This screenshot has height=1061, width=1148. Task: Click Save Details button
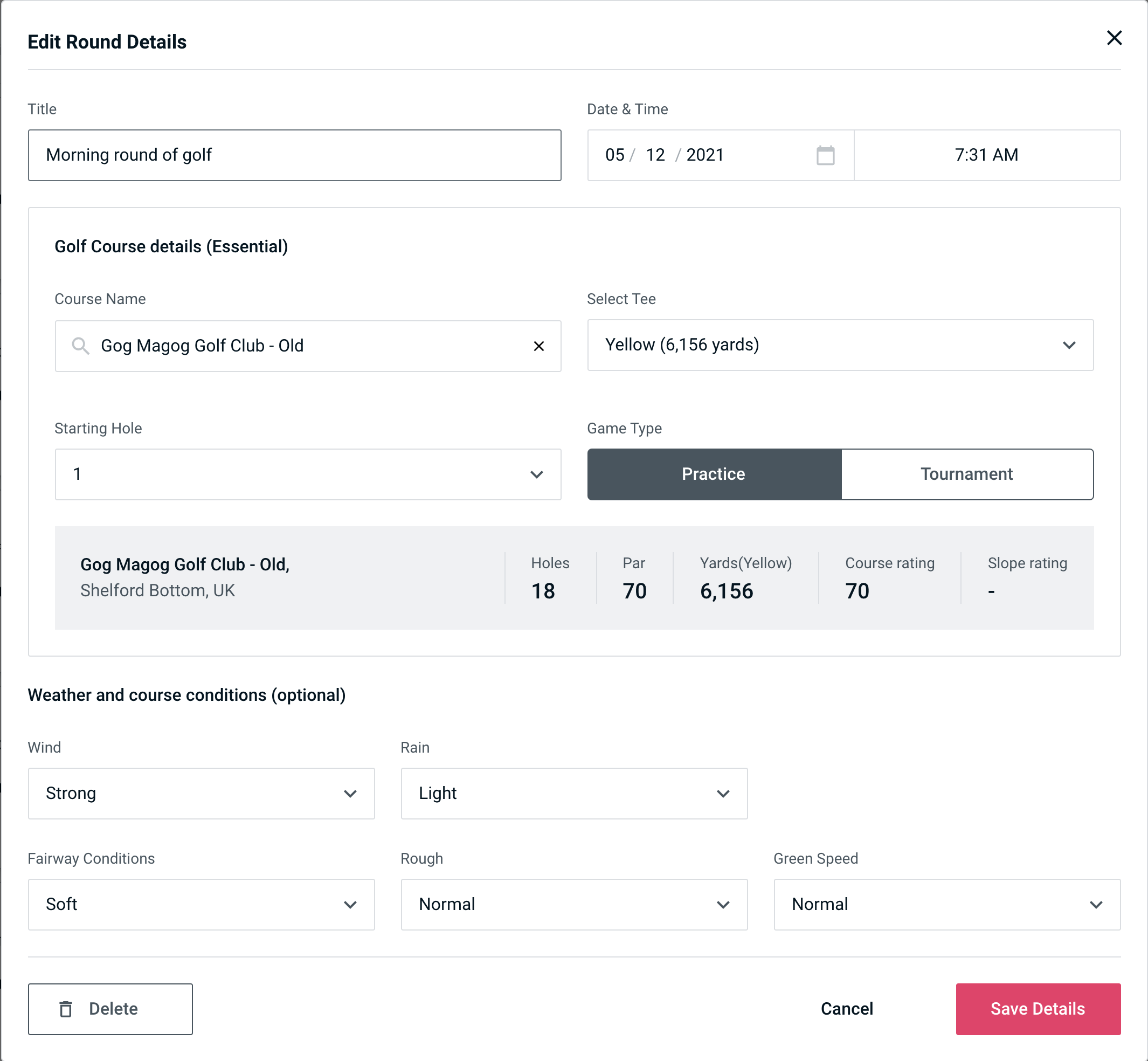click(1037, 1008)
